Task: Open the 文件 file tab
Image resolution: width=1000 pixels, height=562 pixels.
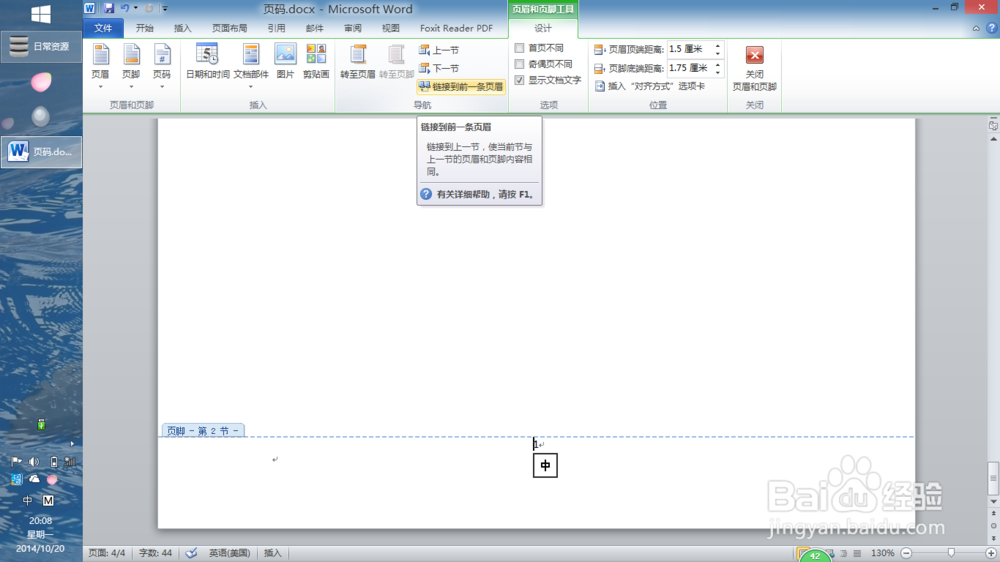Action: (x=103, y=28)
